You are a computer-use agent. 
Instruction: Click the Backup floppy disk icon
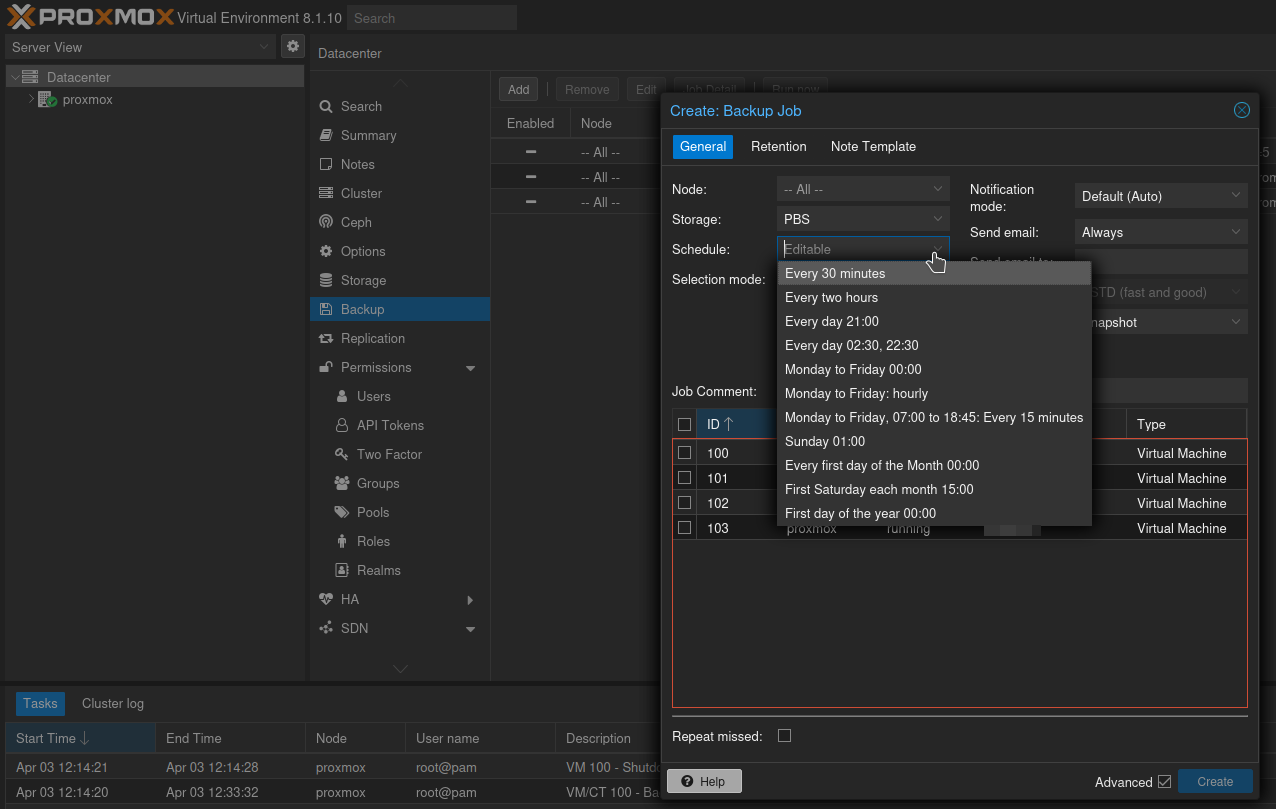pyautogui.click(x=326, y=310)
